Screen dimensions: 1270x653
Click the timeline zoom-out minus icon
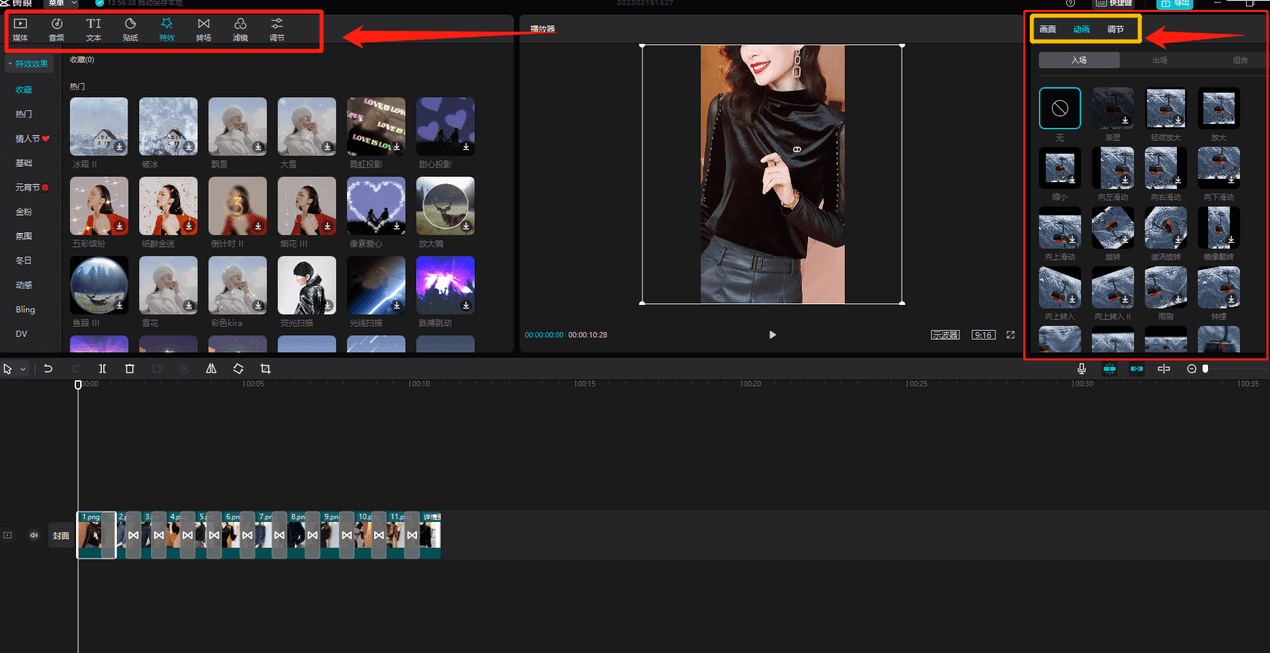coord(1191,369)
